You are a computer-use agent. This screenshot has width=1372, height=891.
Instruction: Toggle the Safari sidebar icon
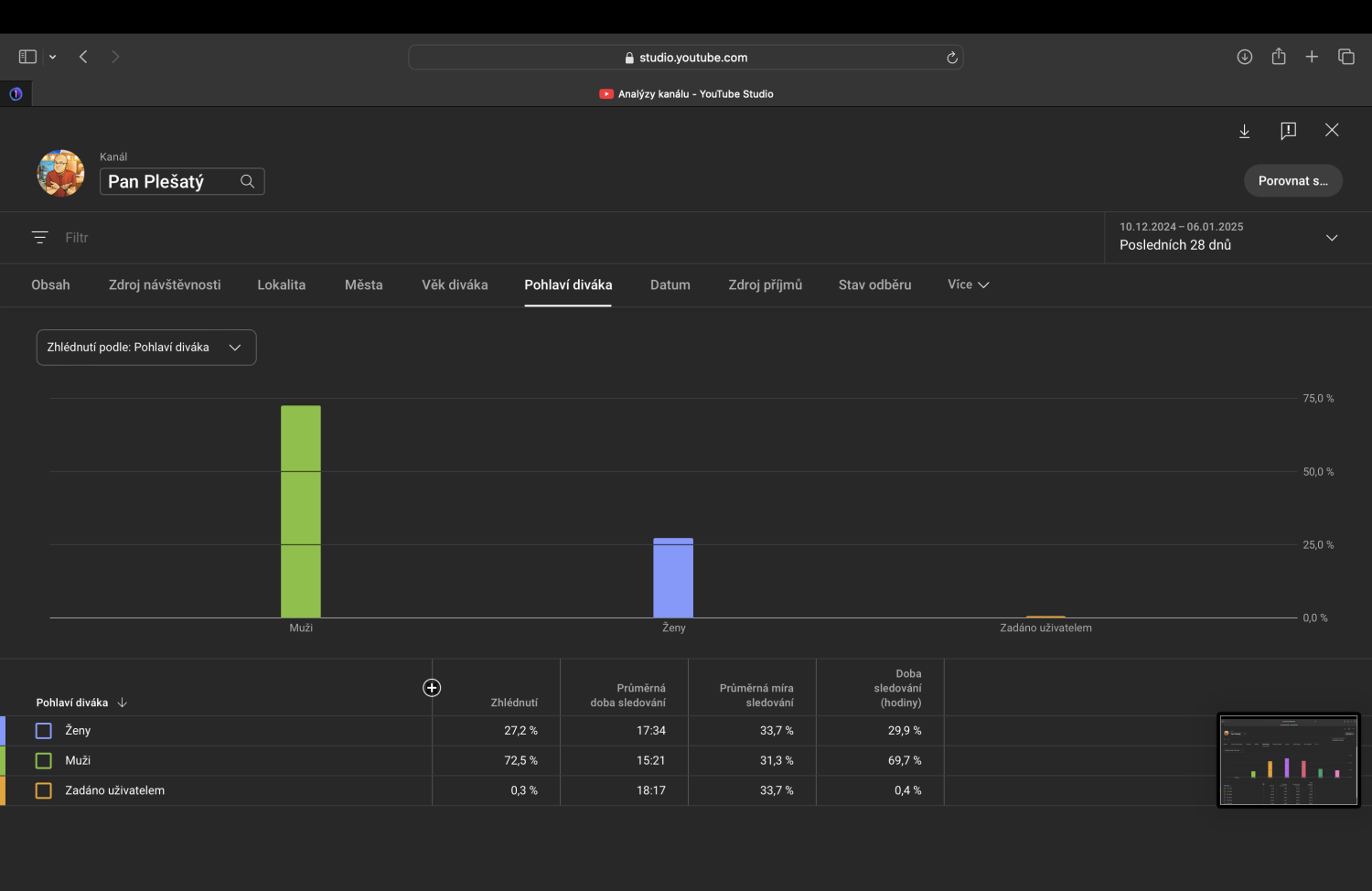click(x=27, y=57)
